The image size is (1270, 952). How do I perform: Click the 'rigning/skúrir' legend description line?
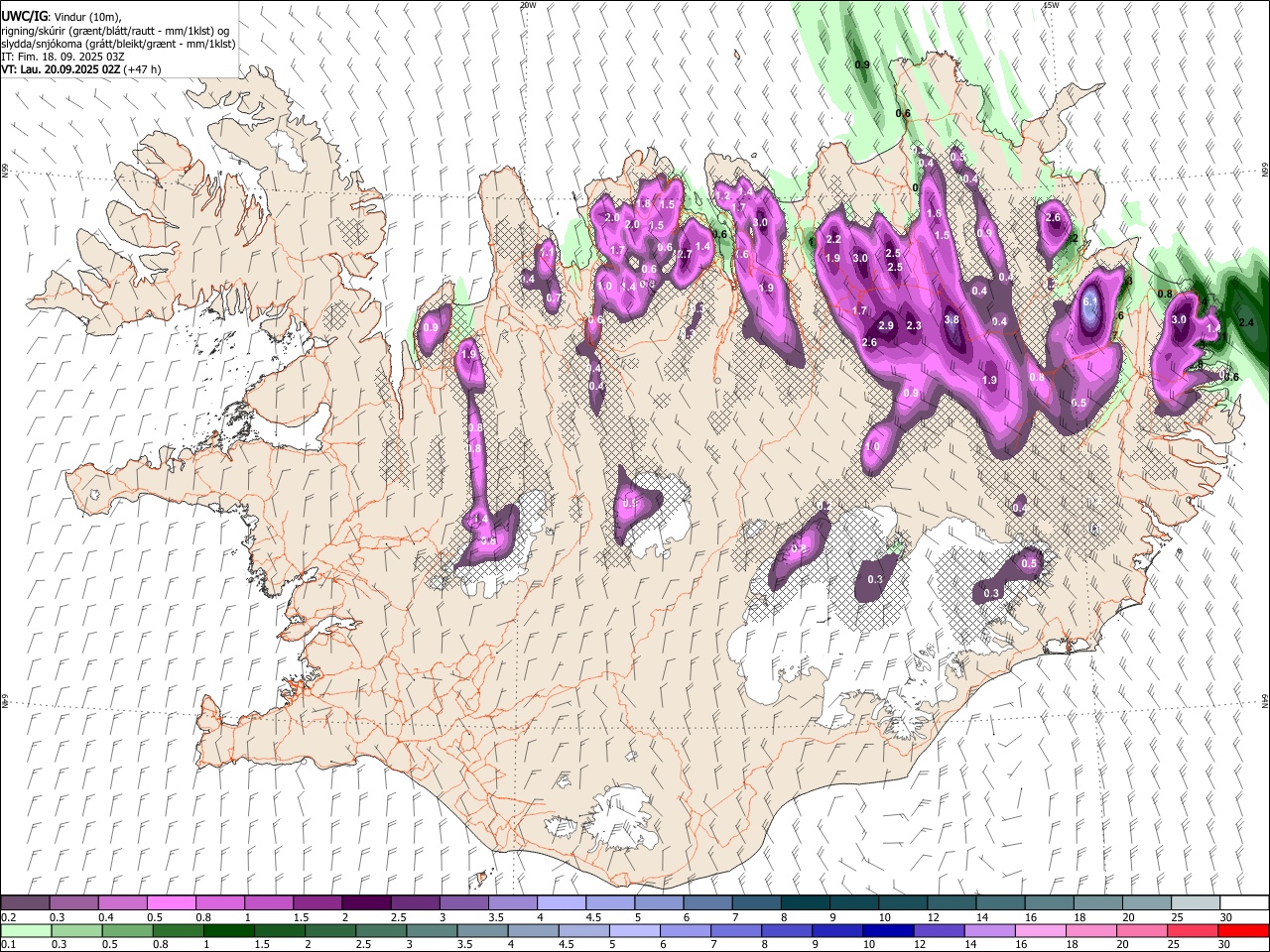pyautogui.click(x=116, y=31)
